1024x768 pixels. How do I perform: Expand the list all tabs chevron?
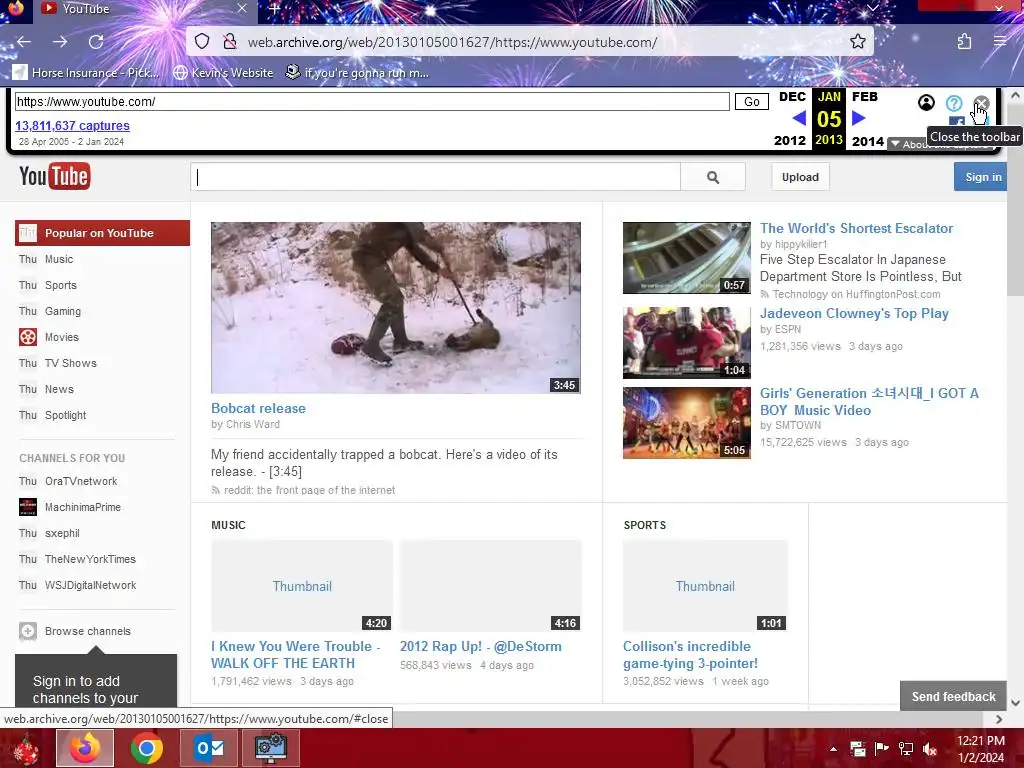[x=872, y=8]
